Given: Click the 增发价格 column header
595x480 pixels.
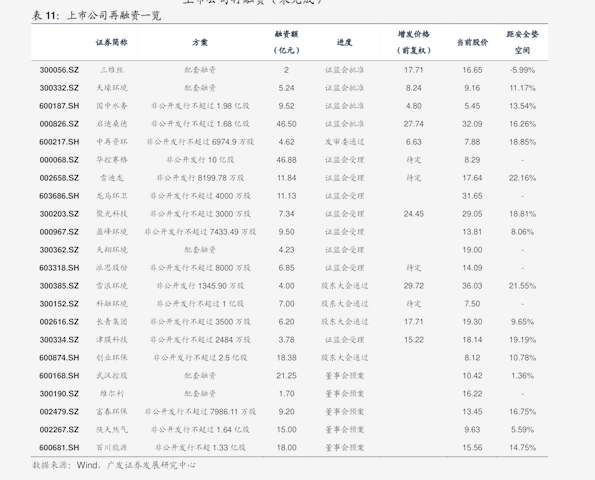Looking at the screenshot, I should [414, 34].
